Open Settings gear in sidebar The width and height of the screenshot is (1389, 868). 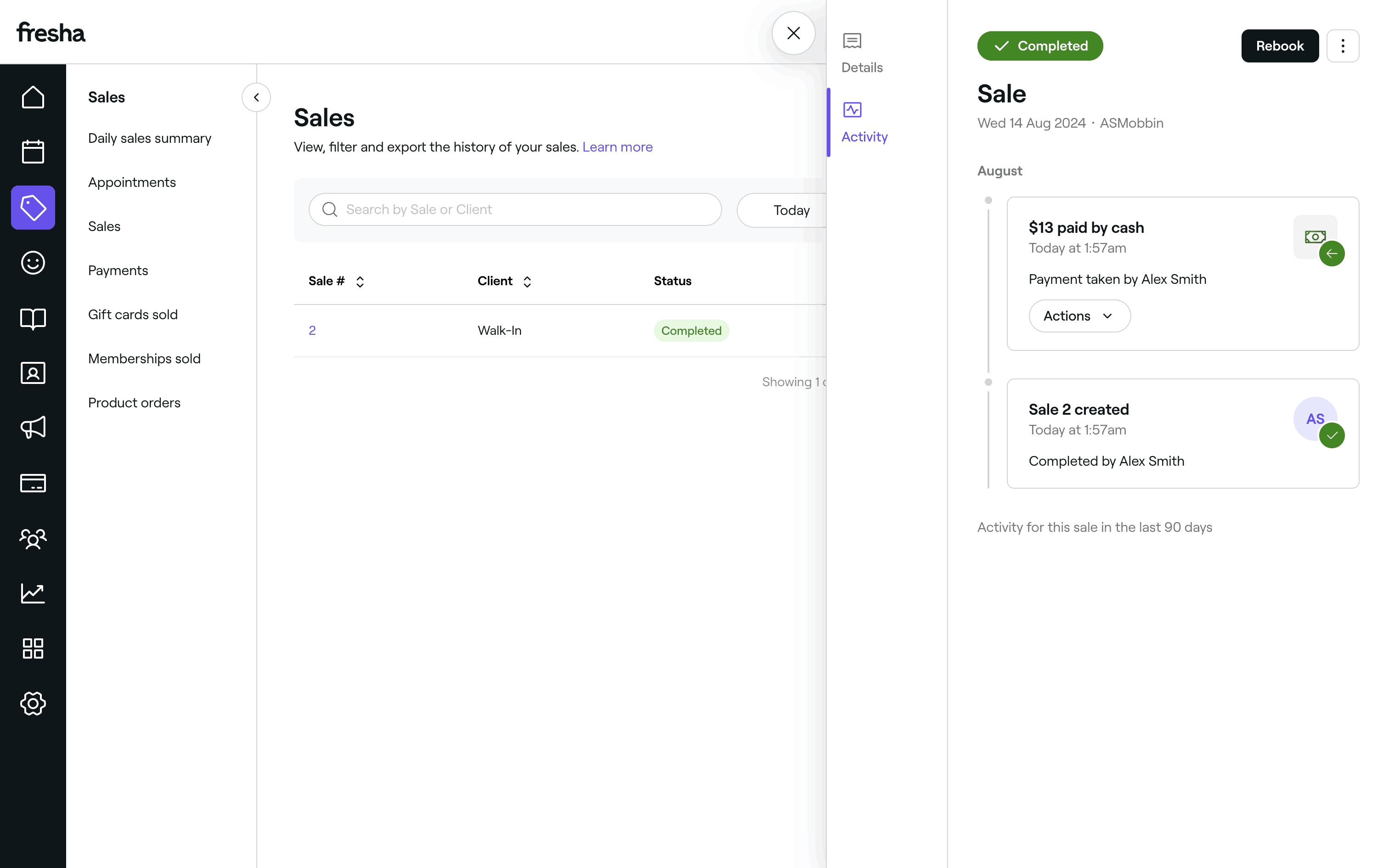point(33,703)
